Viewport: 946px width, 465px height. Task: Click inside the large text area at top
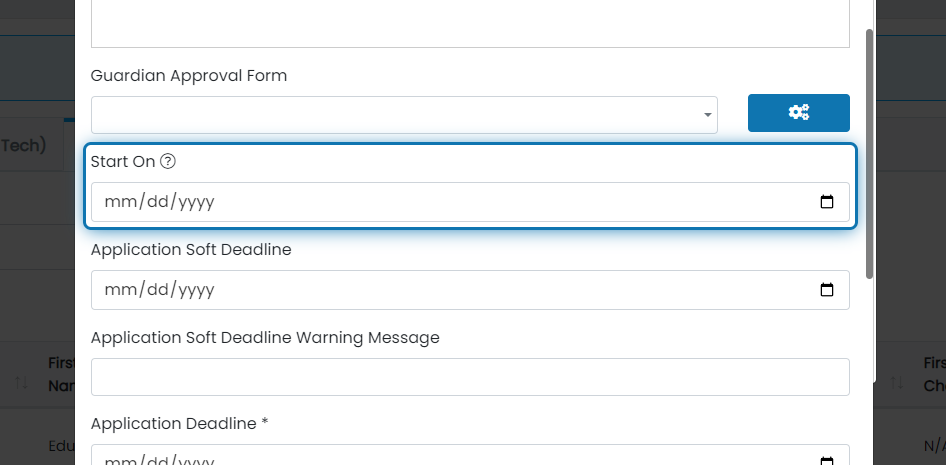pyautogui.click(x=470, y=24)
